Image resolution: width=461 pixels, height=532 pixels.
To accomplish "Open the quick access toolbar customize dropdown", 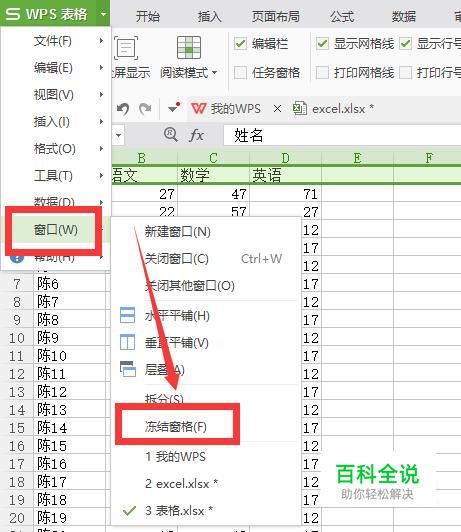I will click(174, 108).
